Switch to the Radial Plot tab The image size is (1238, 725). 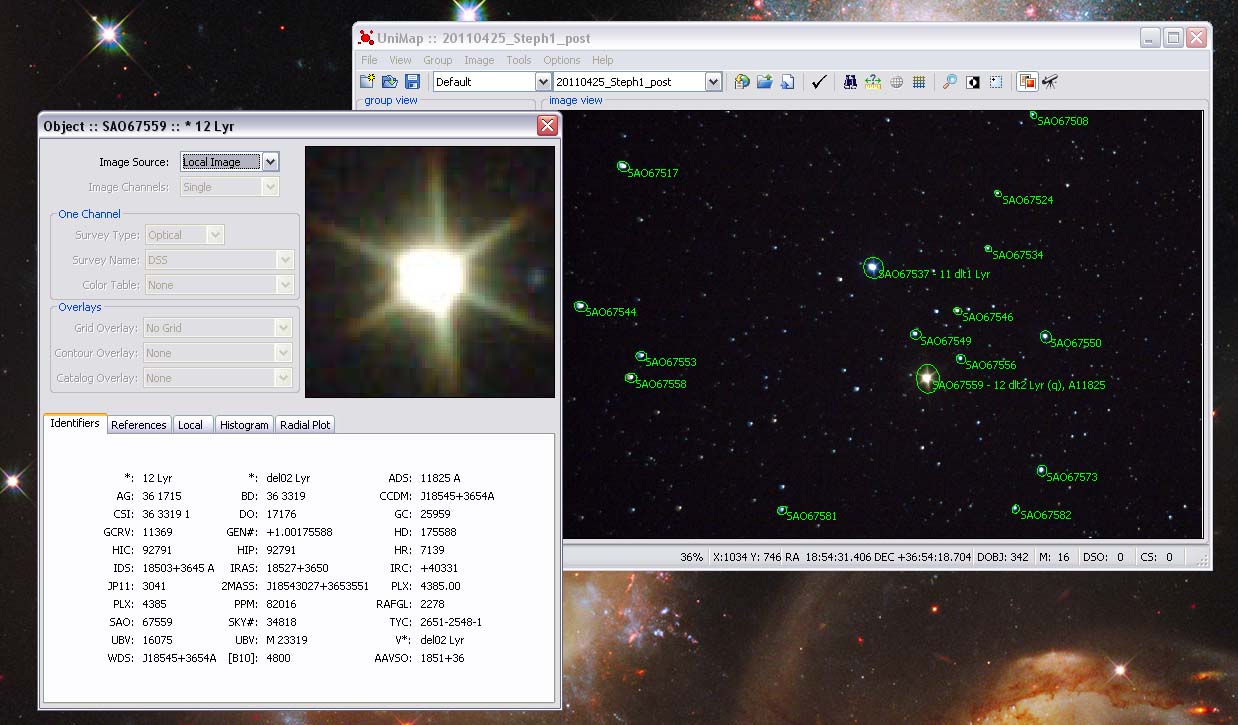pyautogui.click(x=305, y=424)
